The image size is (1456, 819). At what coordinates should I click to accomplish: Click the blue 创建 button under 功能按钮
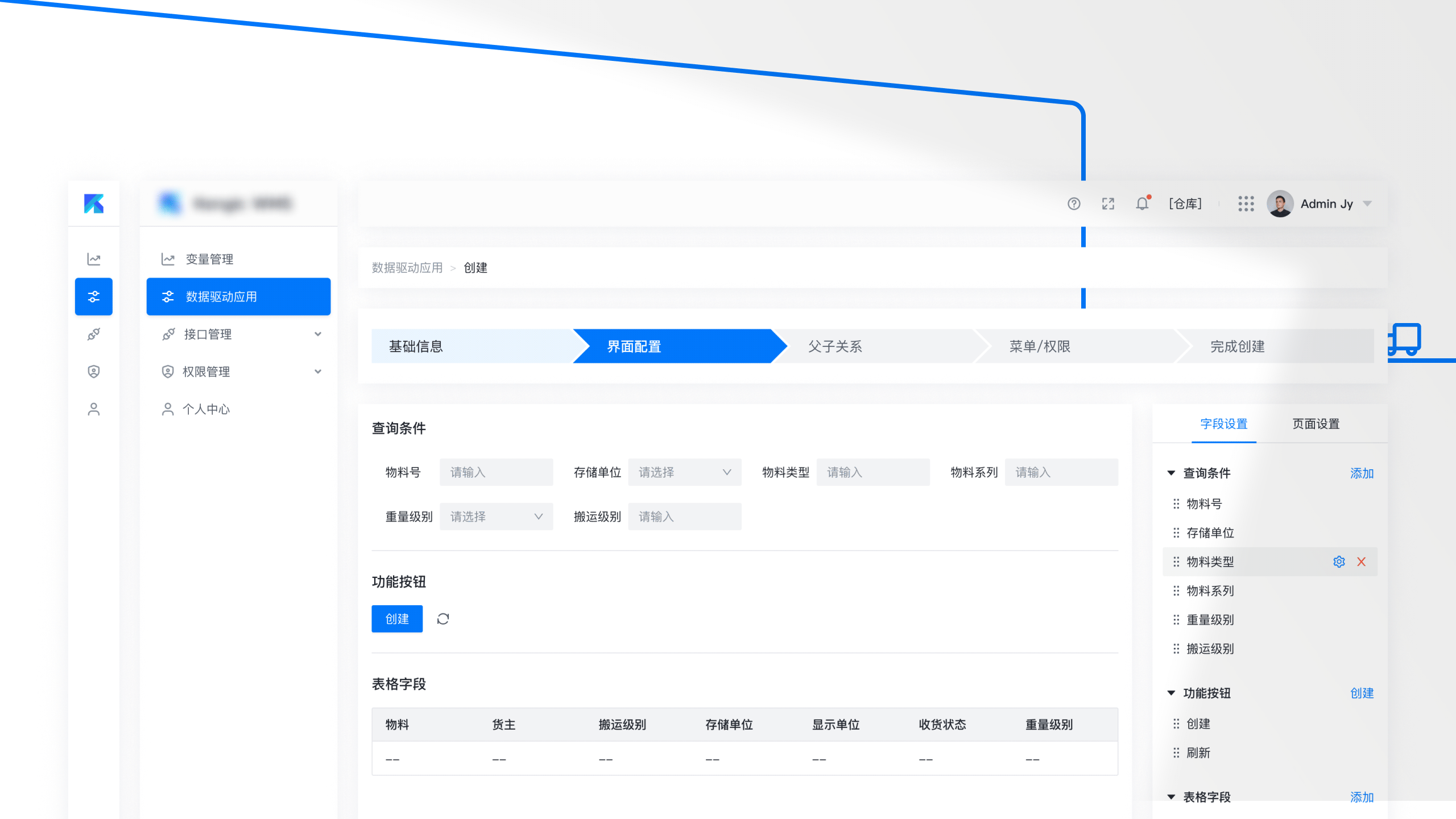click(397, 619)
